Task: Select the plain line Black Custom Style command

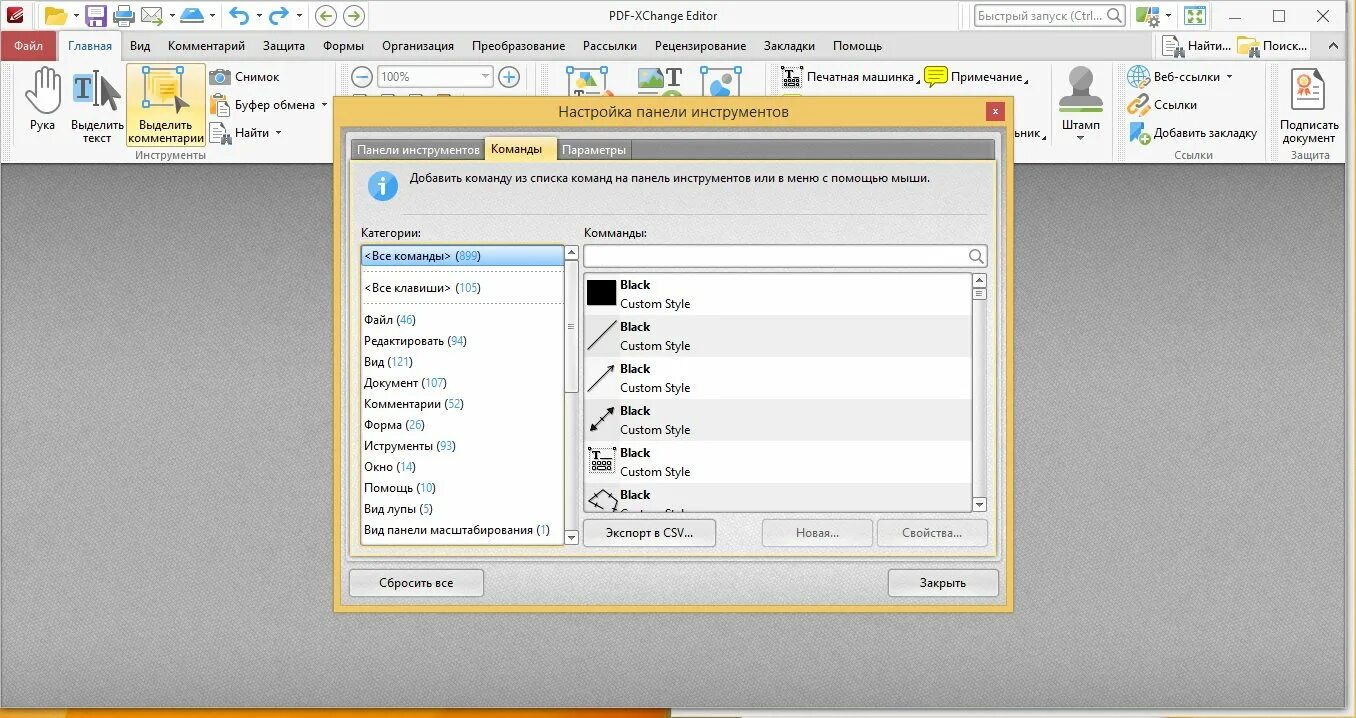Action: pyautogui.click(x=777, y=336)
